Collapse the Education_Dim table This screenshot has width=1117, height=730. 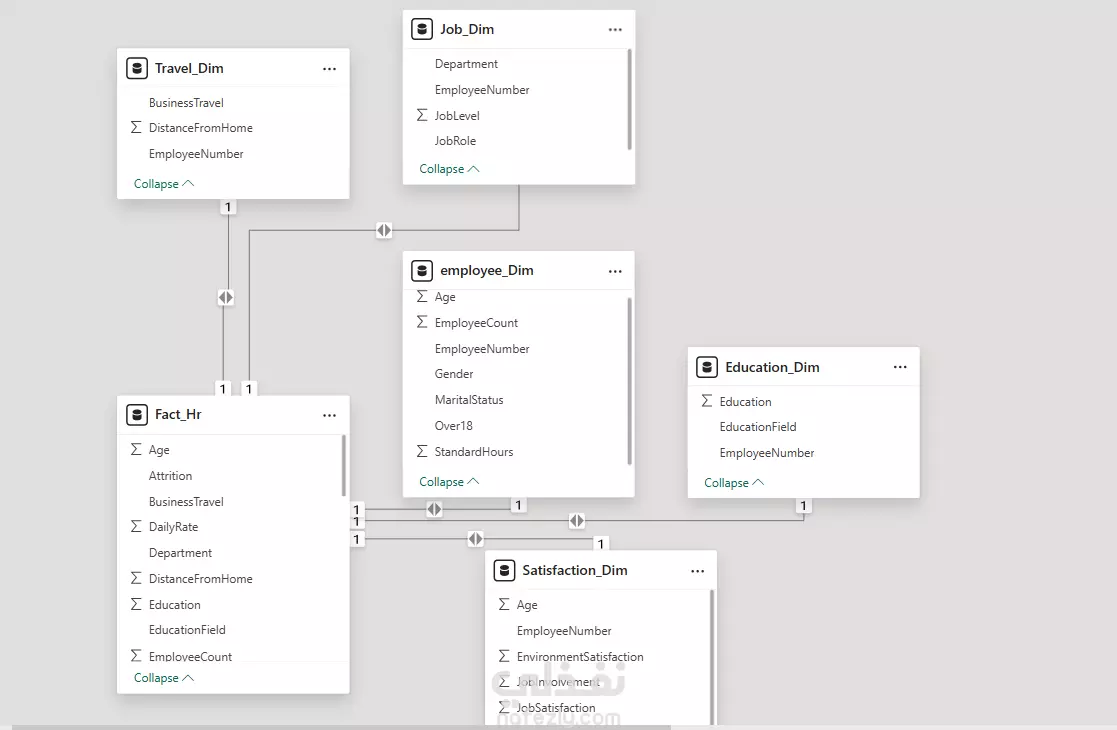[x=734, y=483]
